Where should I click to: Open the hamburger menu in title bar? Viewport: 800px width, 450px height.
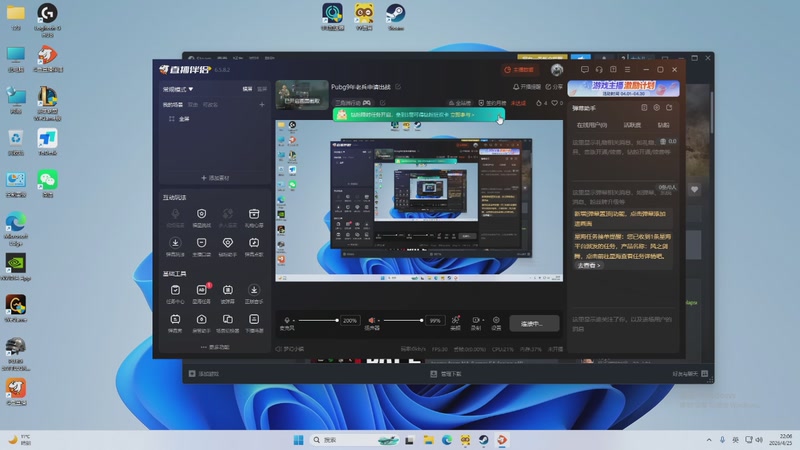click(628, 69)
